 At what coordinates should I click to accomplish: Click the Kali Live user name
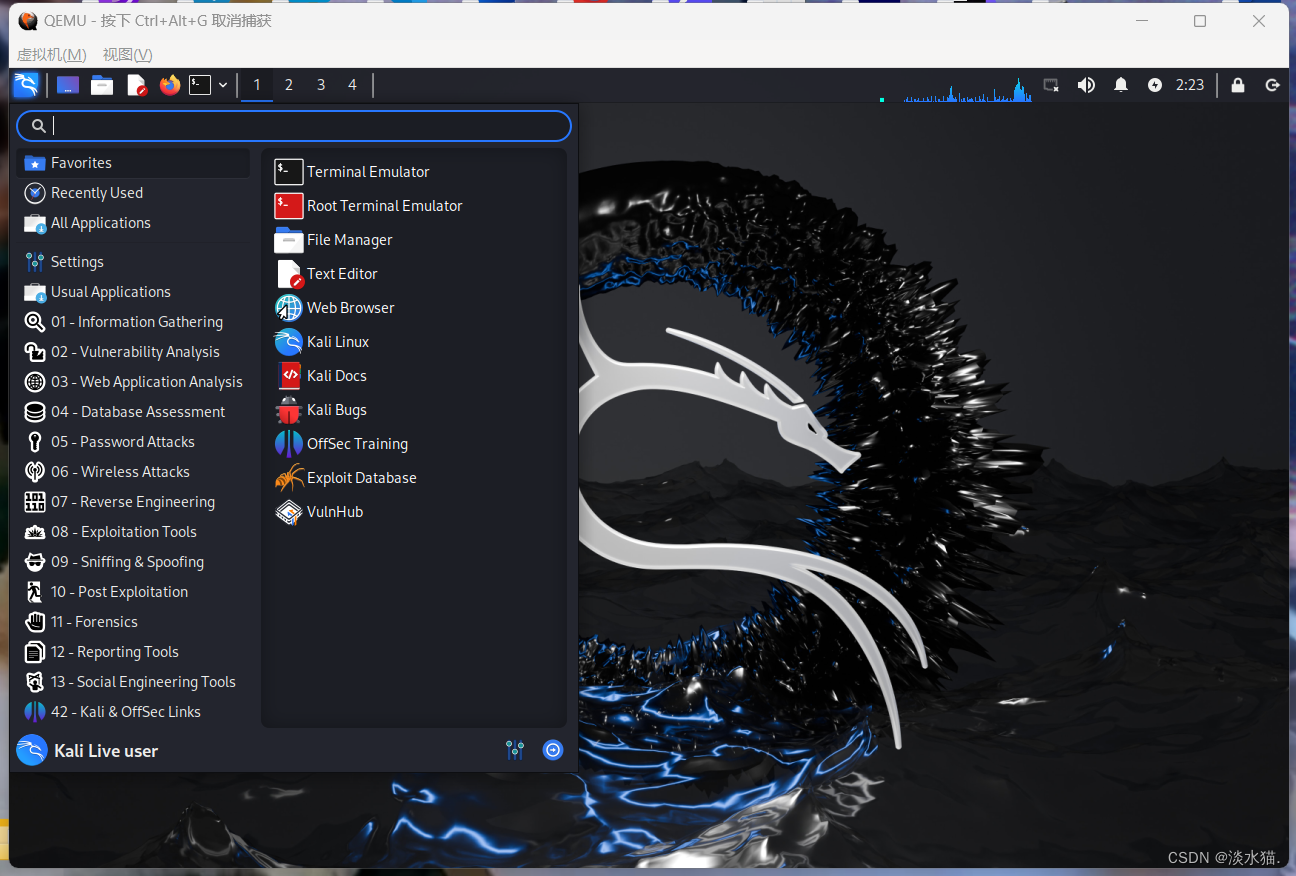[106, 751]
